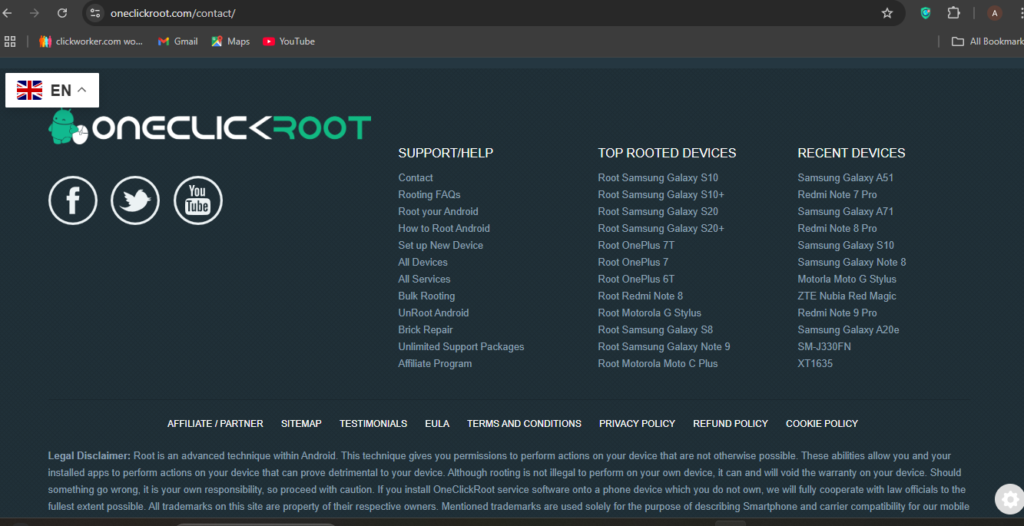This screenshot has width=1024, height=526.
Task: Open the Twitter bird icon
Action: (x=135, y=201)
